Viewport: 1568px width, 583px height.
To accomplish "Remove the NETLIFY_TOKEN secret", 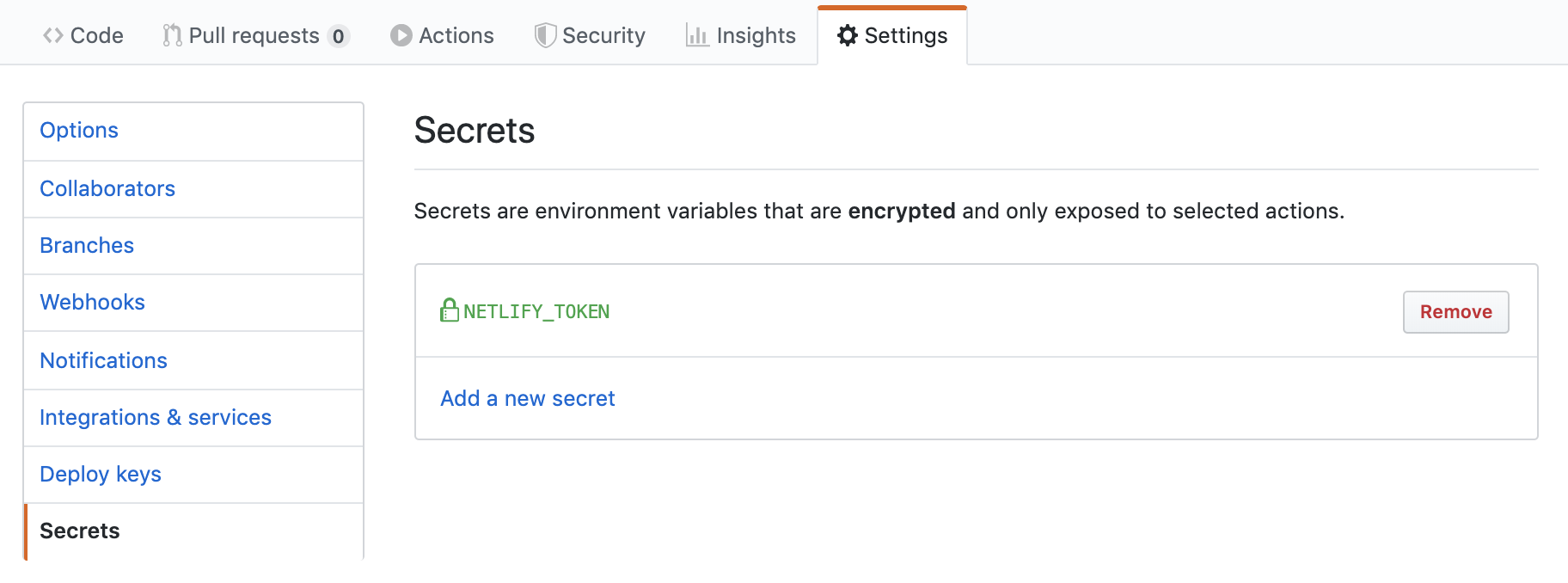I will point(1455,312).
